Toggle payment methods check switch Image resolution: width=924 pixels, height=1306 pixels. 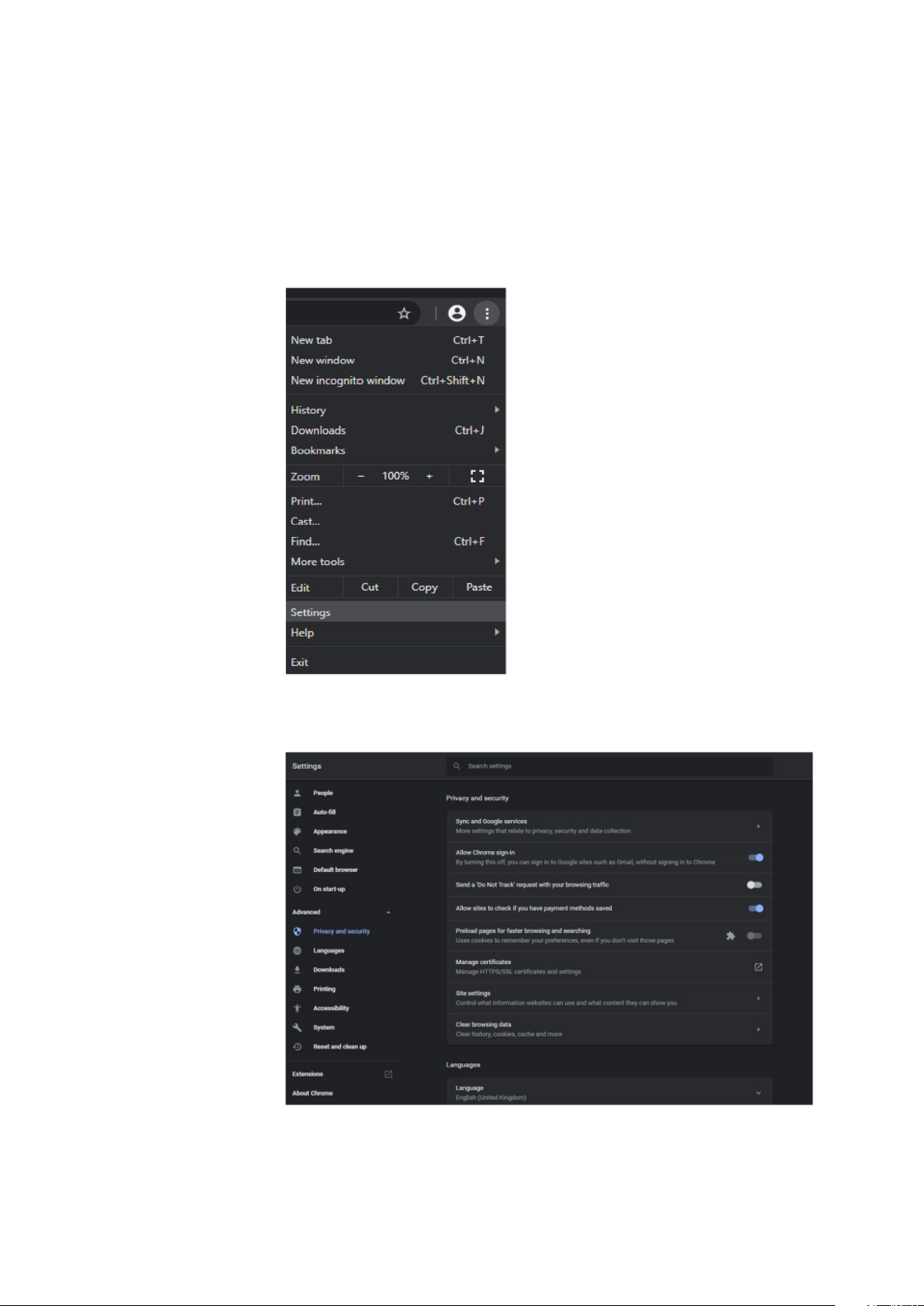tap(756, 908)
